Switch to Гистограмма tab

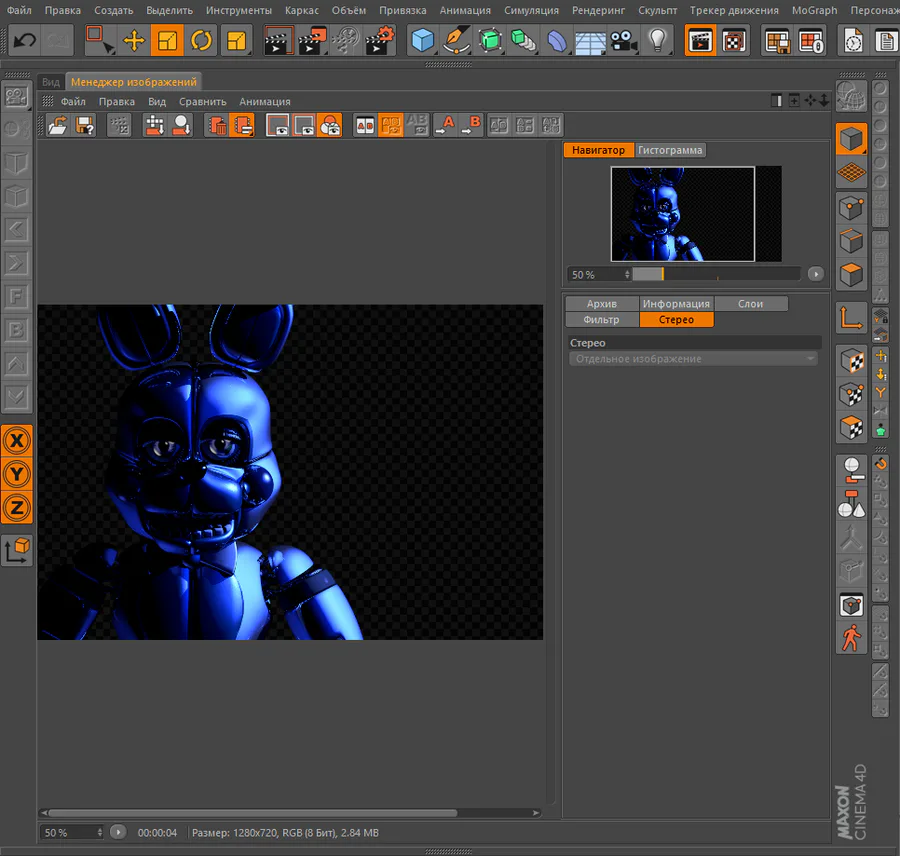point(670,150)
